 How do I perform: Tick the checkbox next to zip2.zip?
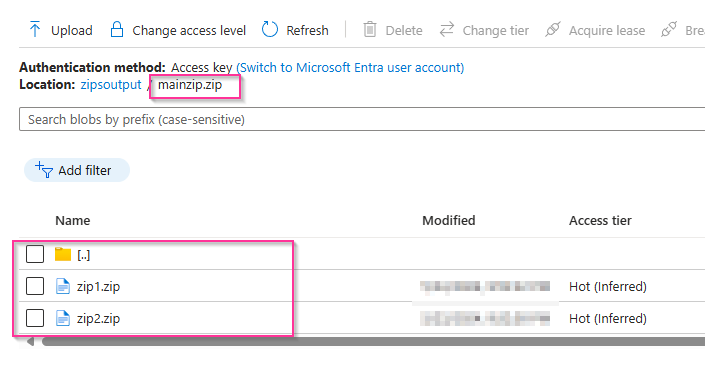pyautogui.click(x=35, y=318)
